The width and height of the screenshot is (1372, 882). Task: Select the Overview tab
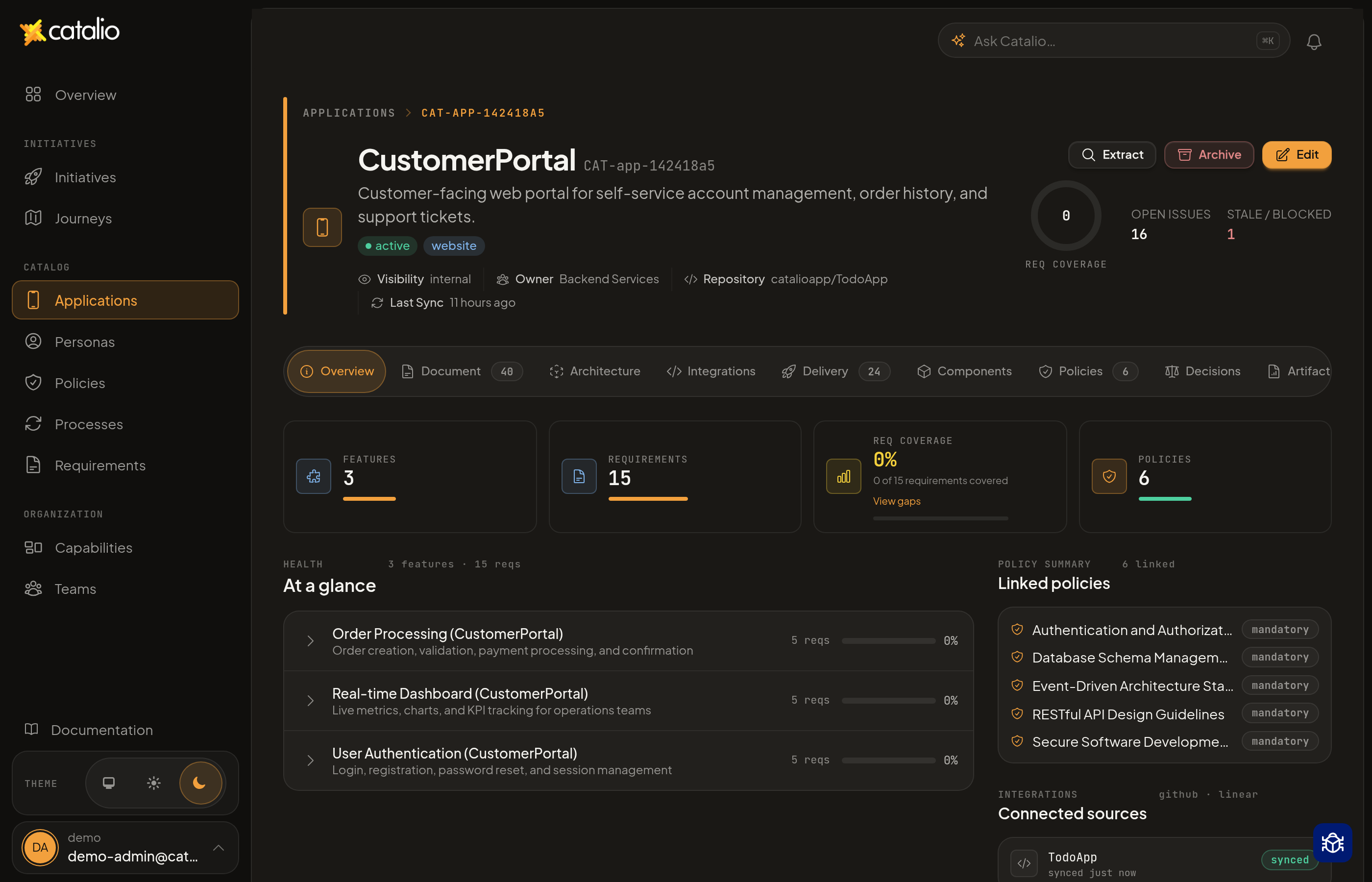point(337,371)
